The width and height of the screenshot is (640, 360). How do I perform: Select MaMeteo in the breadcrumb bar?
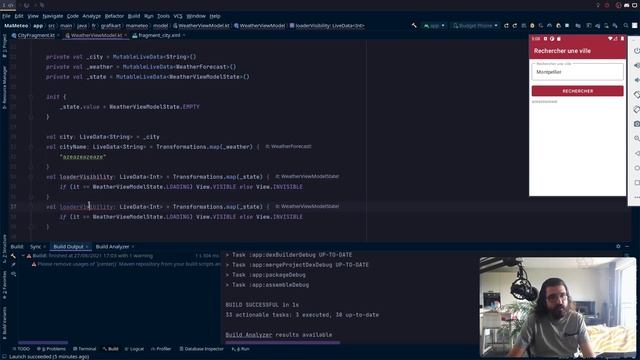click(16, 25)
